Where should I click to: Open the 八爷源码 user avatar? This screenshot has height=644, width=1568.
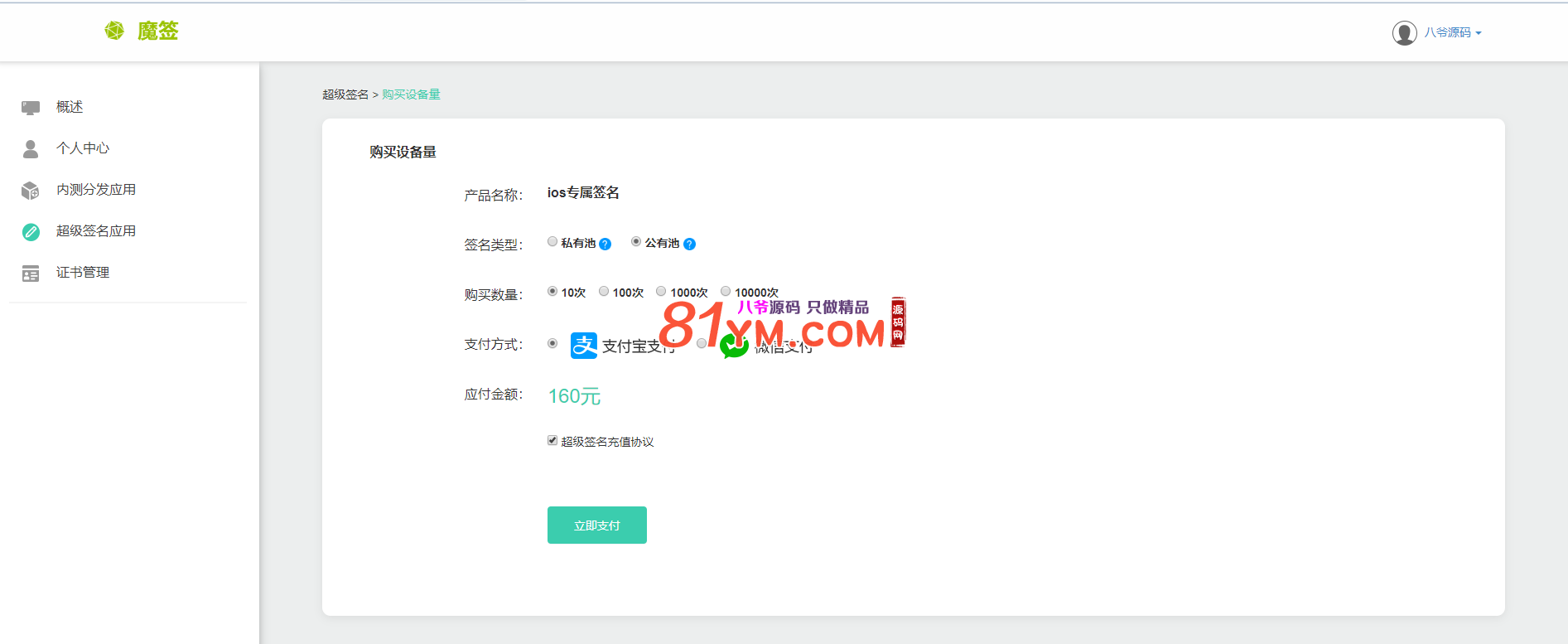1404,33
